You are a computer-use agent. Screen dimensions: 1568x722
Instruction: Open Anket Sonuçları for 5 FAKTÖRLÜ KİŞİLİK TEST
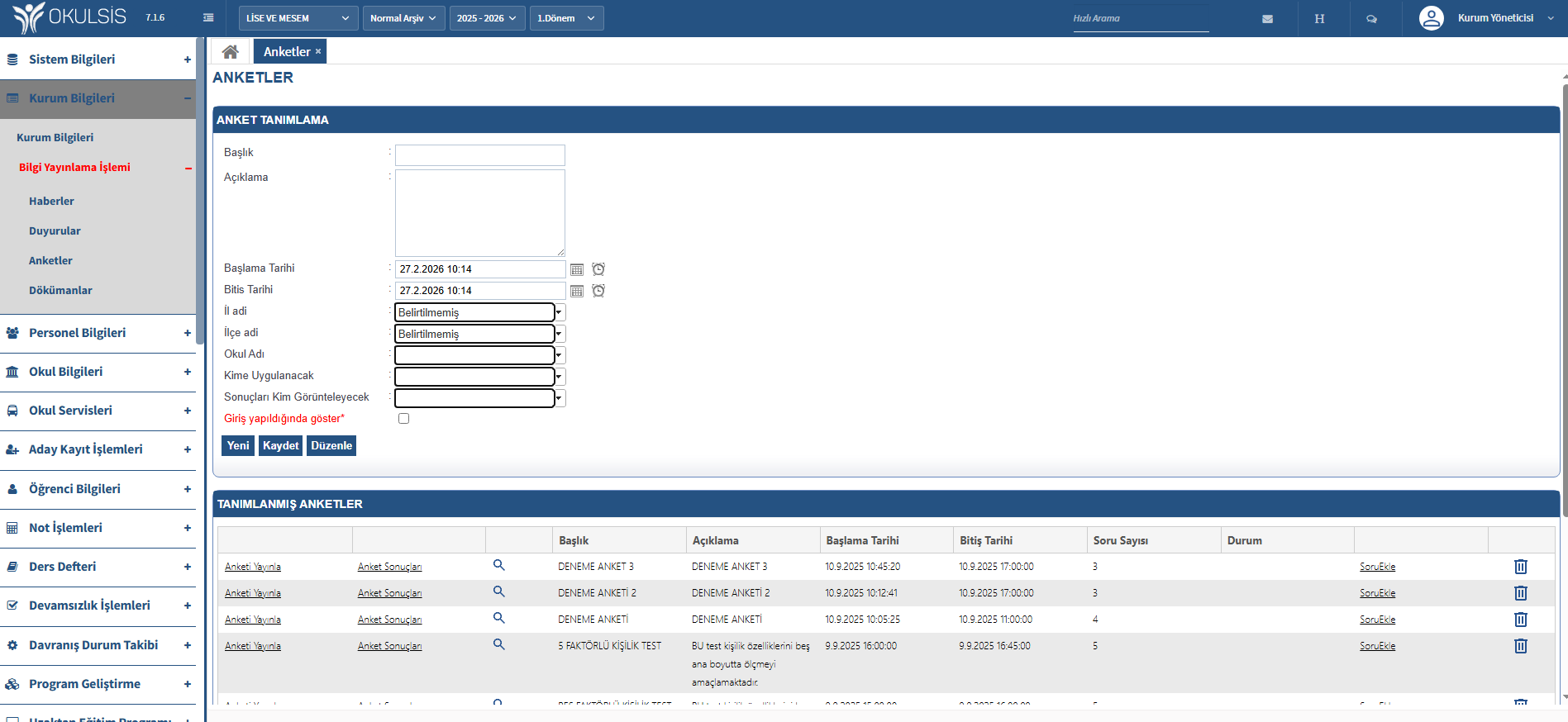pyautogui.click(x=389, y=646)
